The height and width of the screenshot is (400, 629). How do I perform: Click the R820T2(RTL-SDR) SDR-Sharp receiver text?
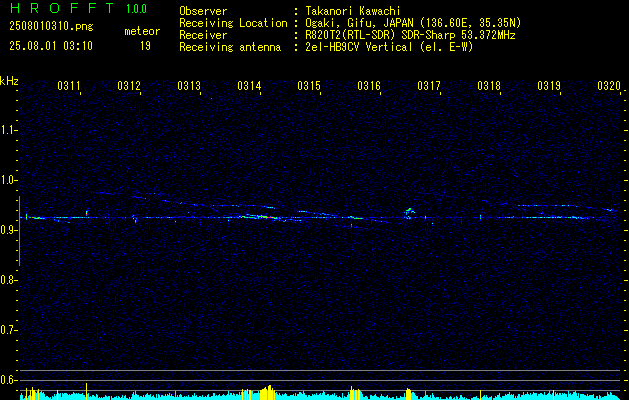point(410,35)
